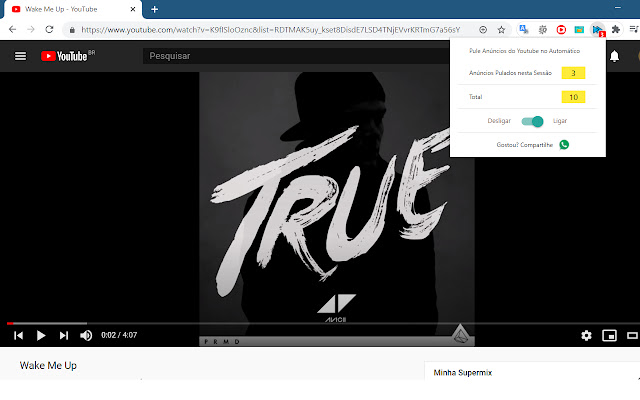Click the Total label in the popup
The width and height of the screenshot is (640, 400).
(x=476, y=97)
